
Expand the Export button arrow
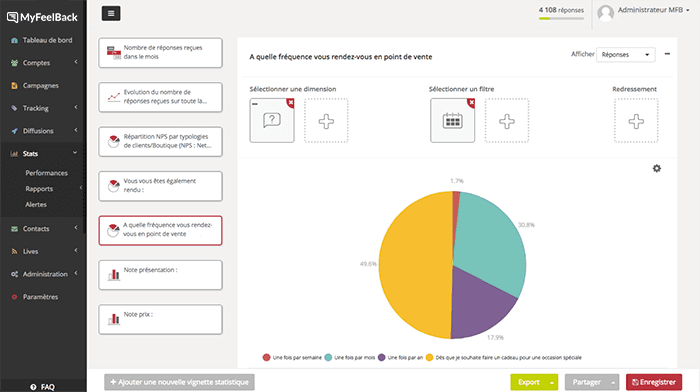(x=552, y=382)
